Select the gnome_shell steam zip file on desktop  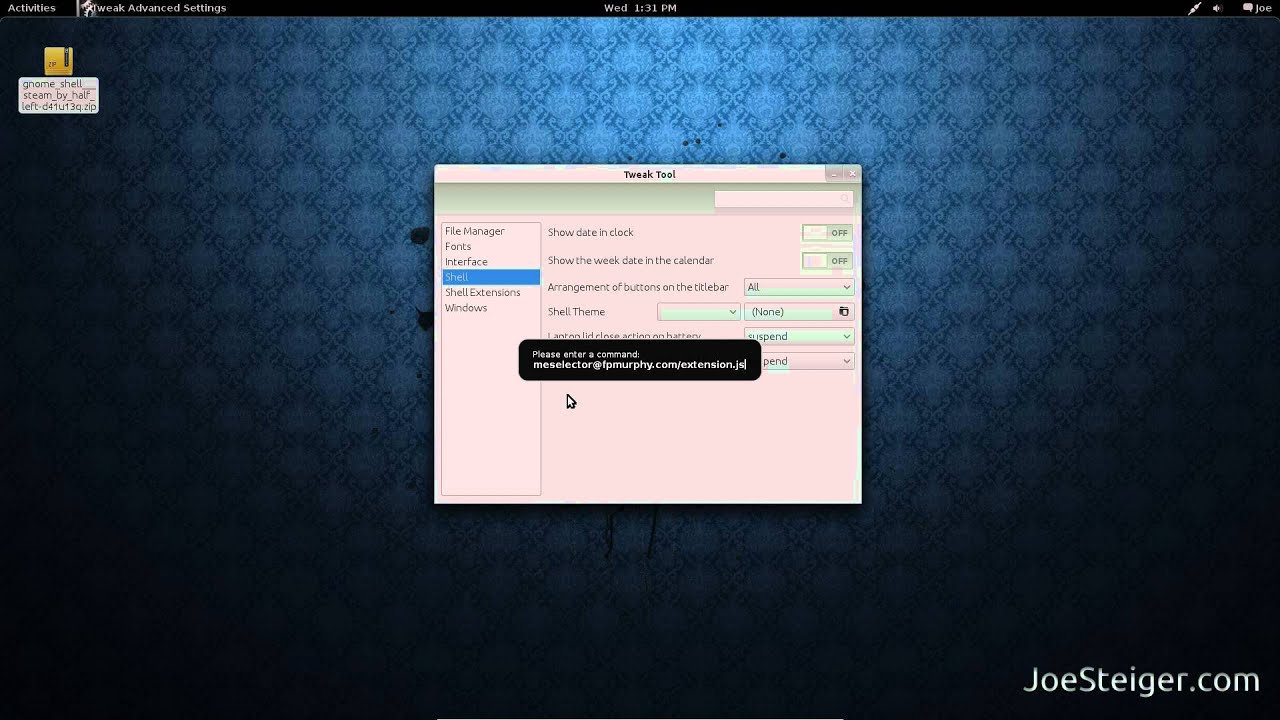click(58, 80)
